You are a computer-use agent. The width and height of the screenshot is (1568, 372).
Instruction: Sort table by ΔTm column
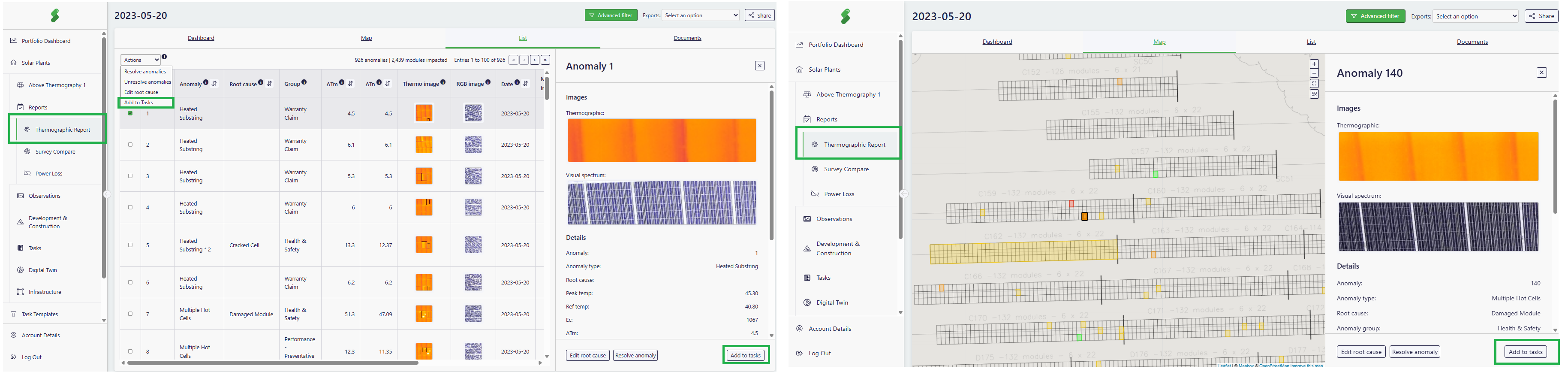[351, 83]
